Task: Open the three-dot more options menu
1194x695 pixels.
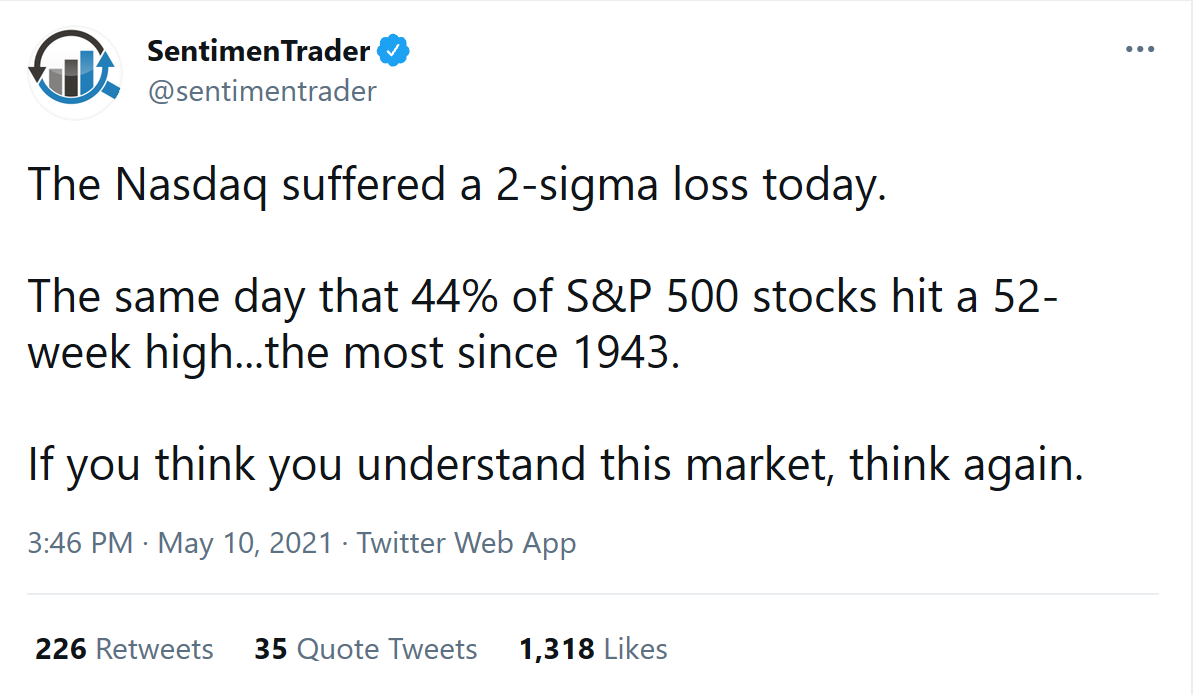Action: [1140, 49]
